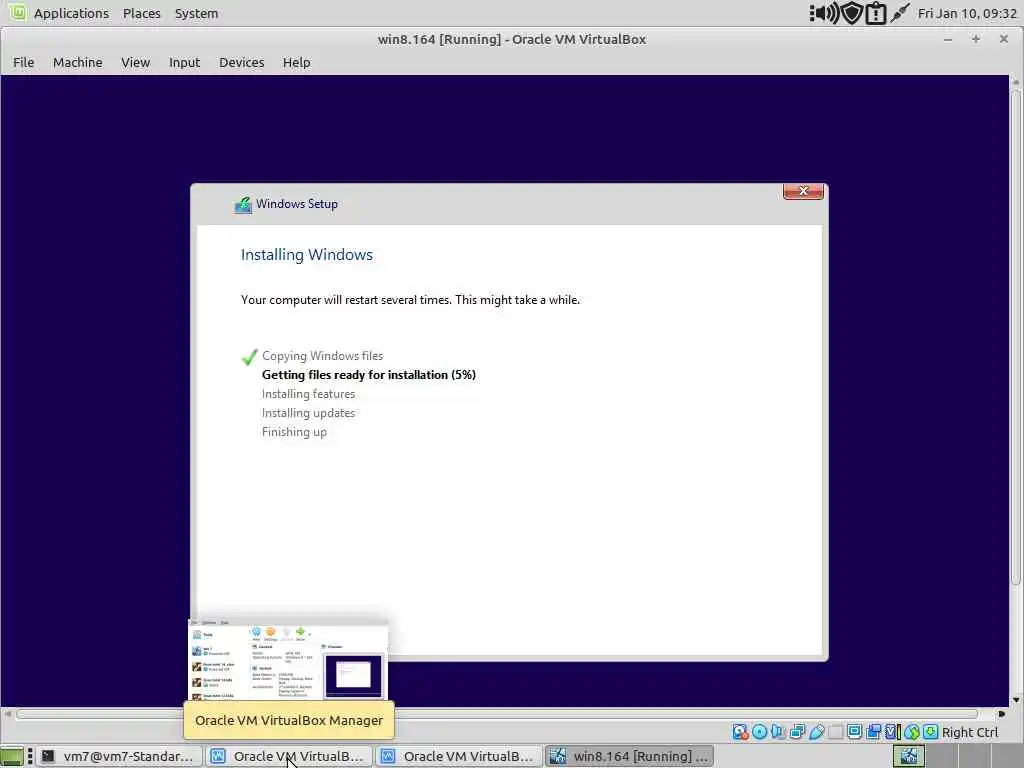Image resolution: width=1024 pixels, height=768 pixels.
Task: Open the Places menu
Action: [142, 13]
